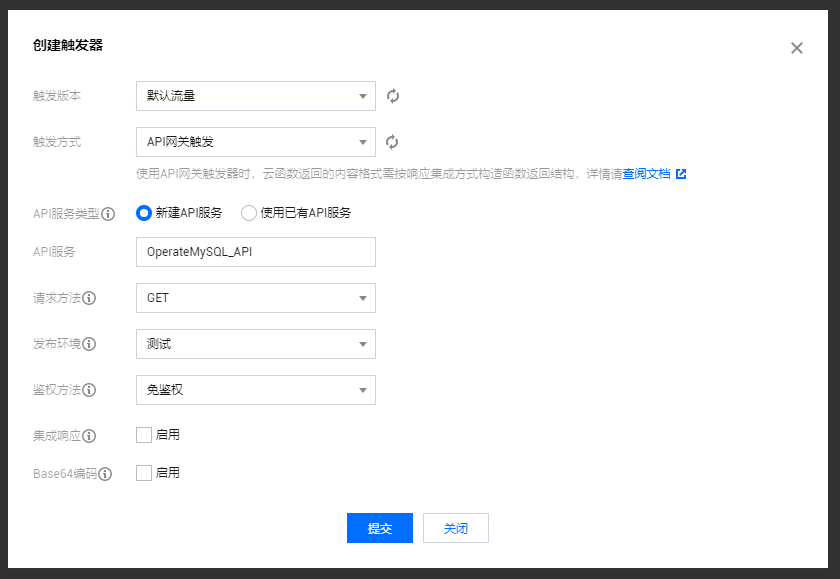Viewport: 840px width, 579px height.
Task: Open the Base64编码 info tooltip
Action: 107,472
